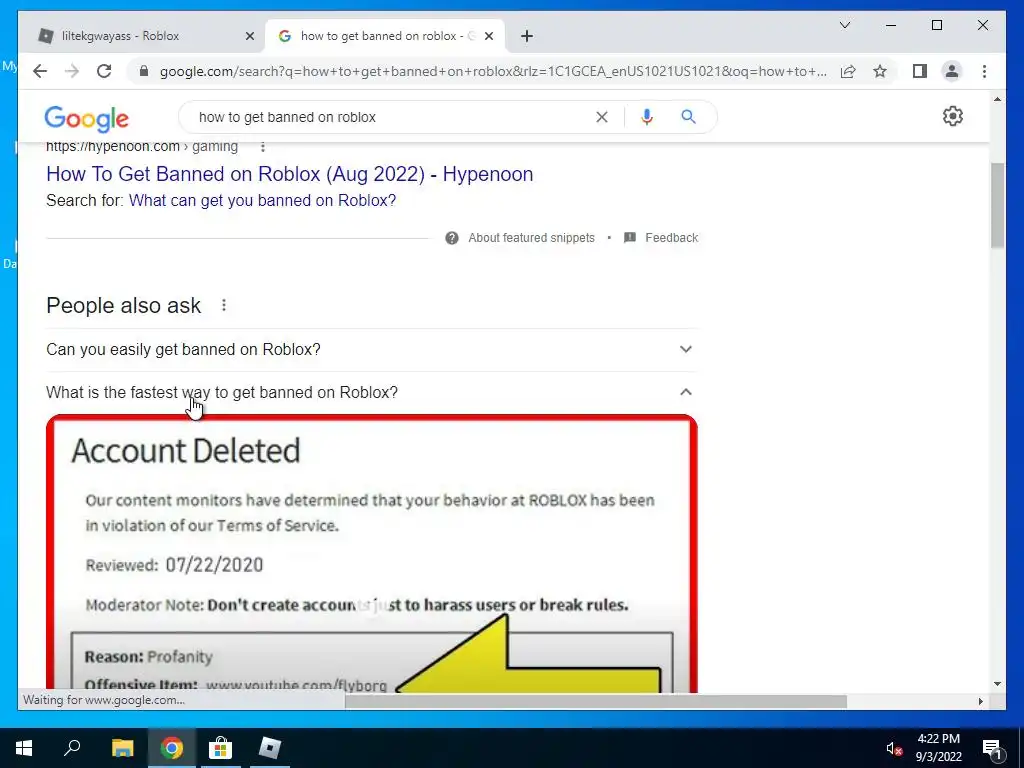Open the notification center icon
This screenshot has height=768, width=1024.
[993, 748]
